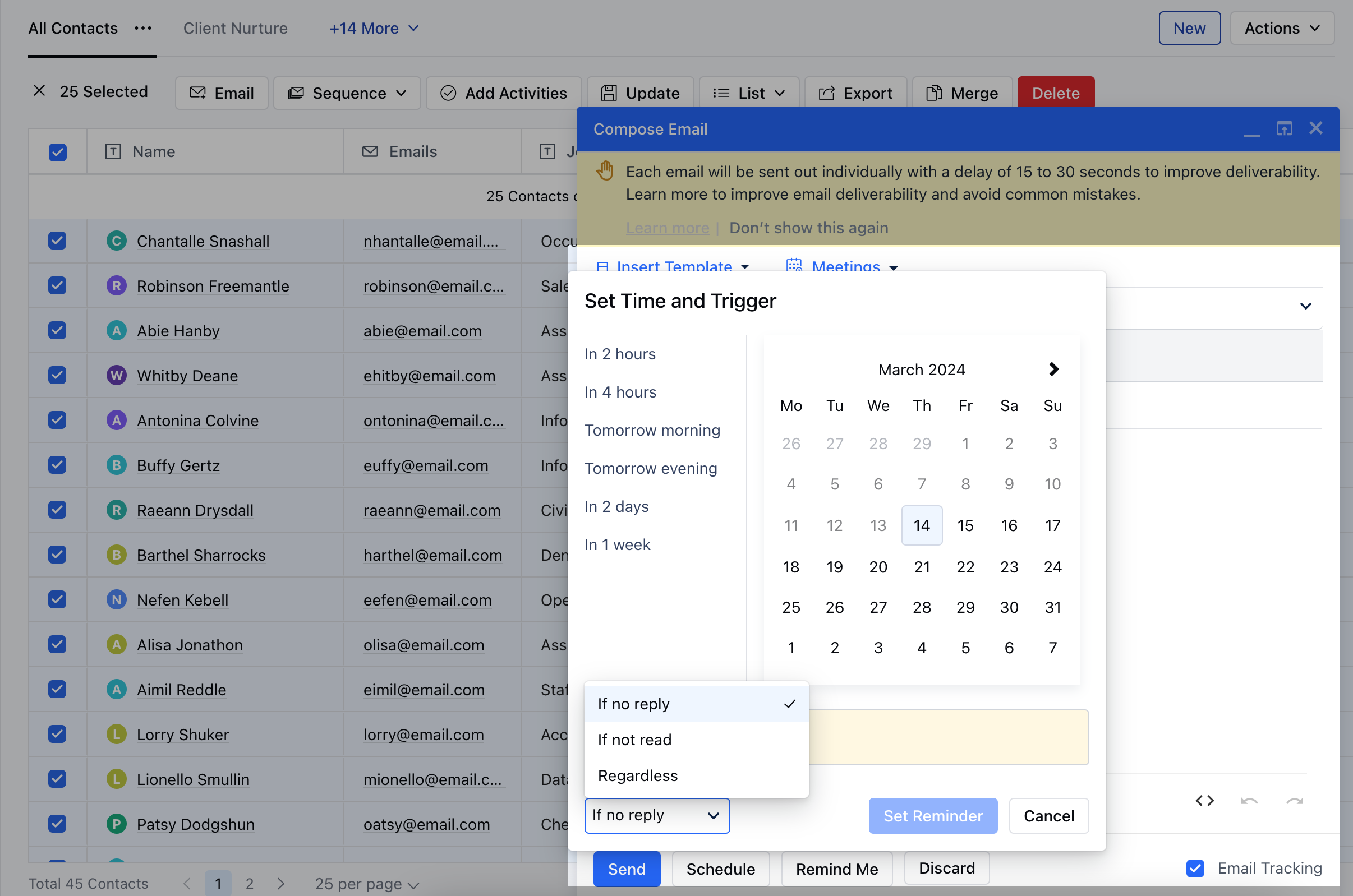Uncheck Chantalle Snashall row checkbox
1353x896 pixels.
tap(57, 241)
